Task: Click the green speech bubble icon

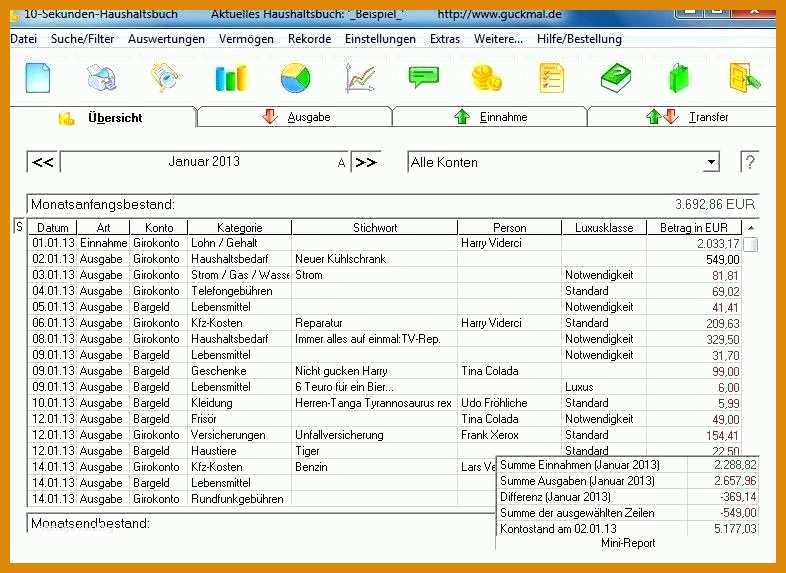Action: pos(424,78)
